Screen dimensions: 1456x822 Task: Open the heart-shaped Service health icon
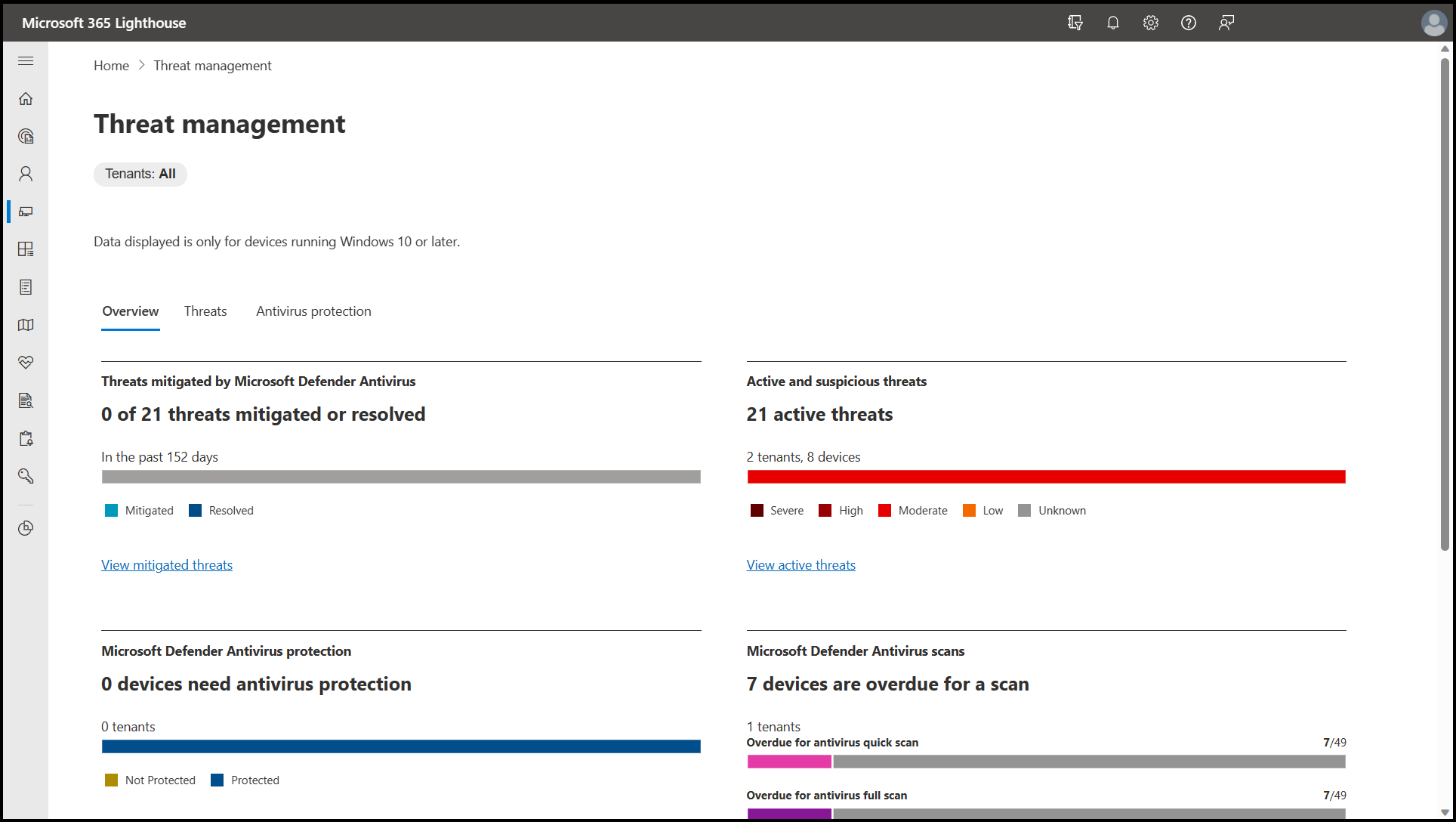coord(26,363)
